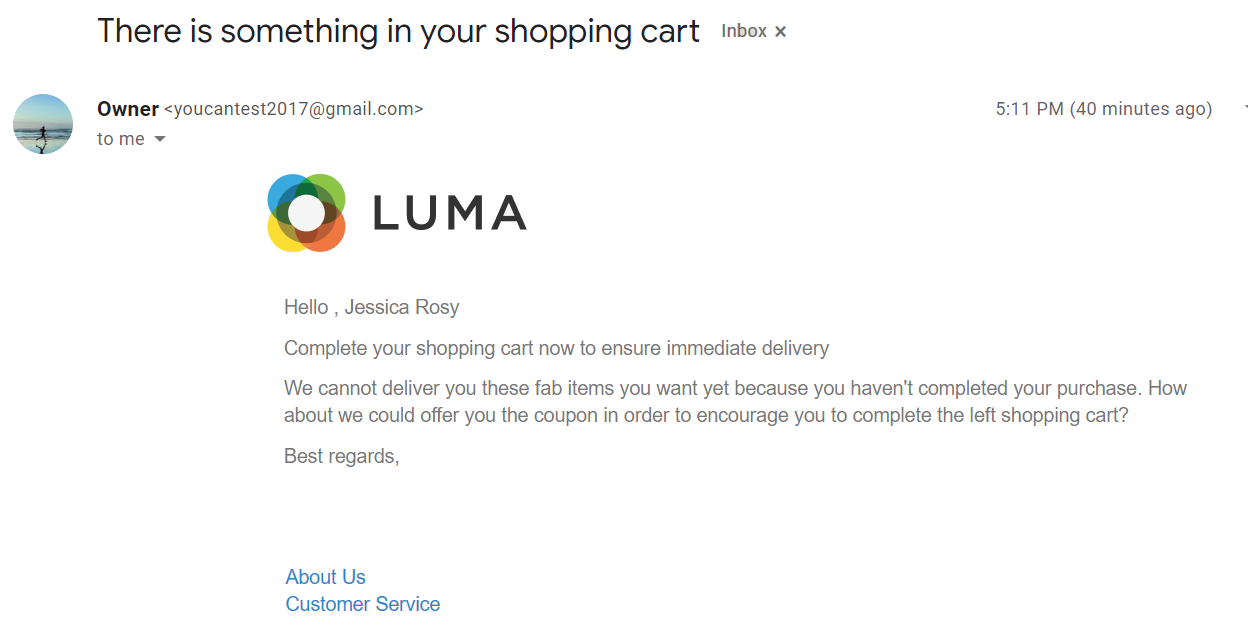Click the "(40 minutes ago)" relative time
Viewport: 1248px width, 626px height.
pos(1141,109)
